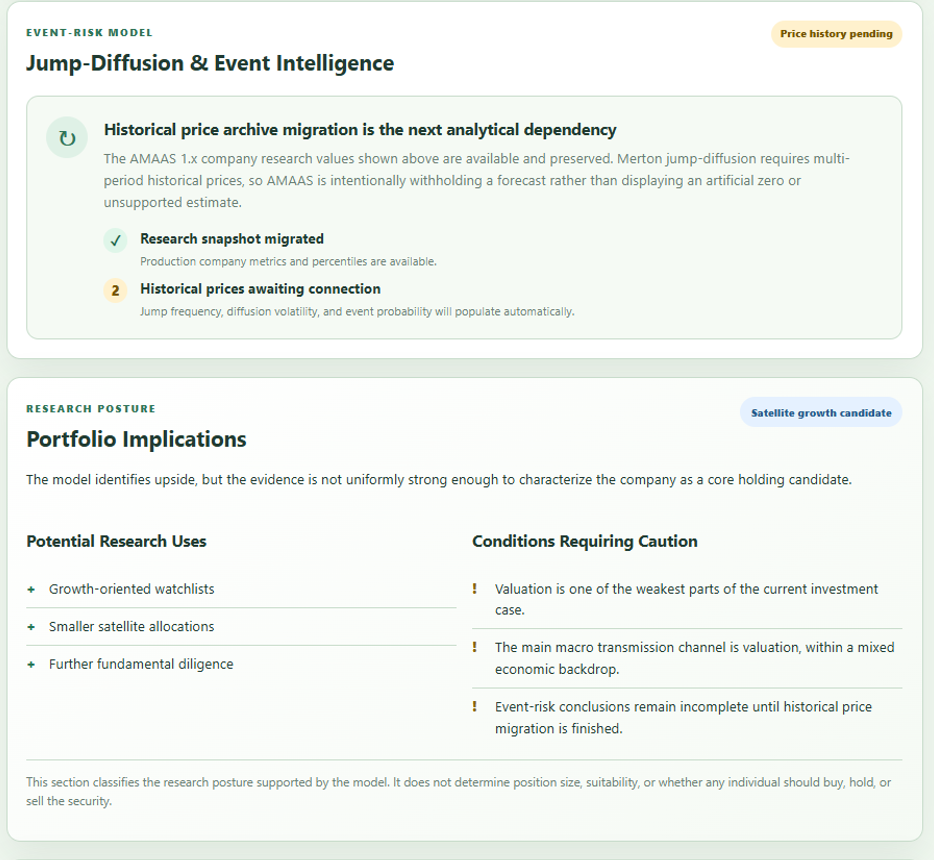Click the Historical price archive migration heading

(x=360, y=130)
